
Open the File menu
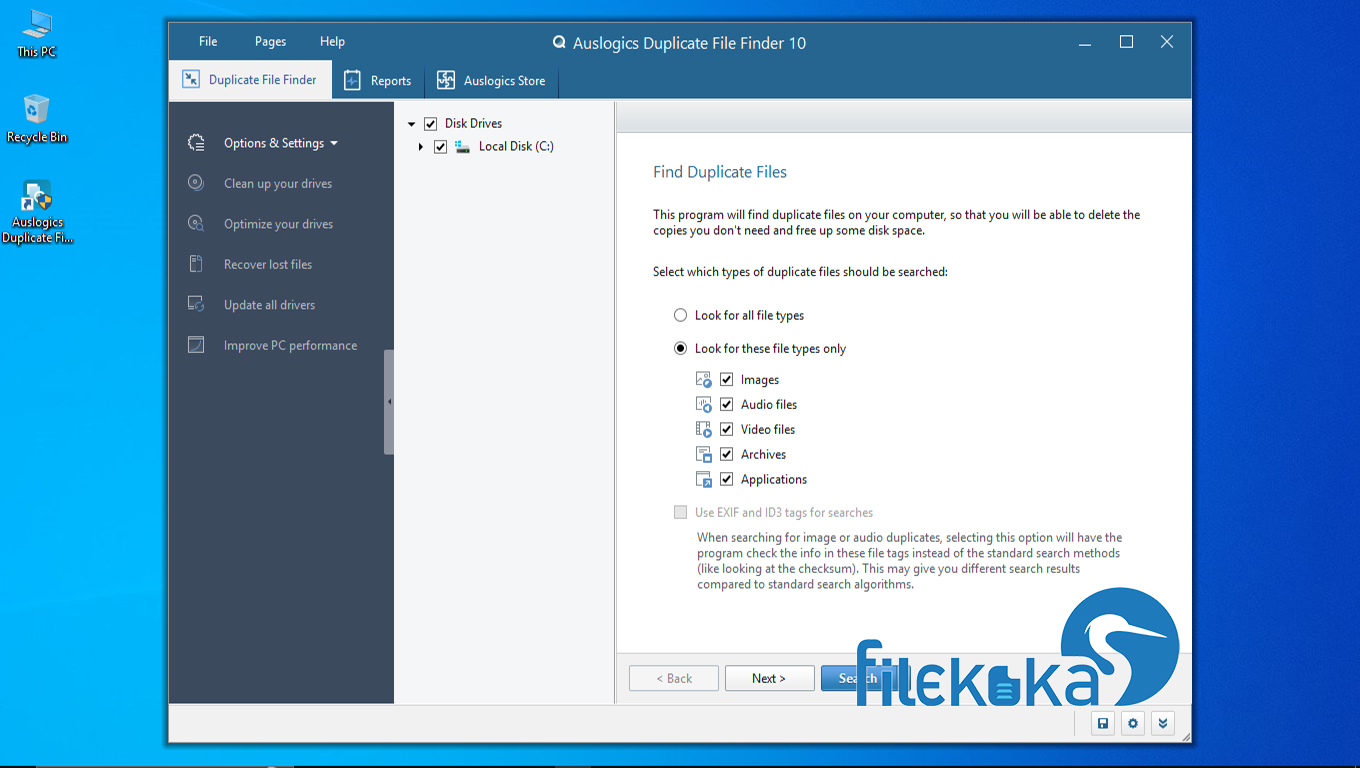(208, 41)
